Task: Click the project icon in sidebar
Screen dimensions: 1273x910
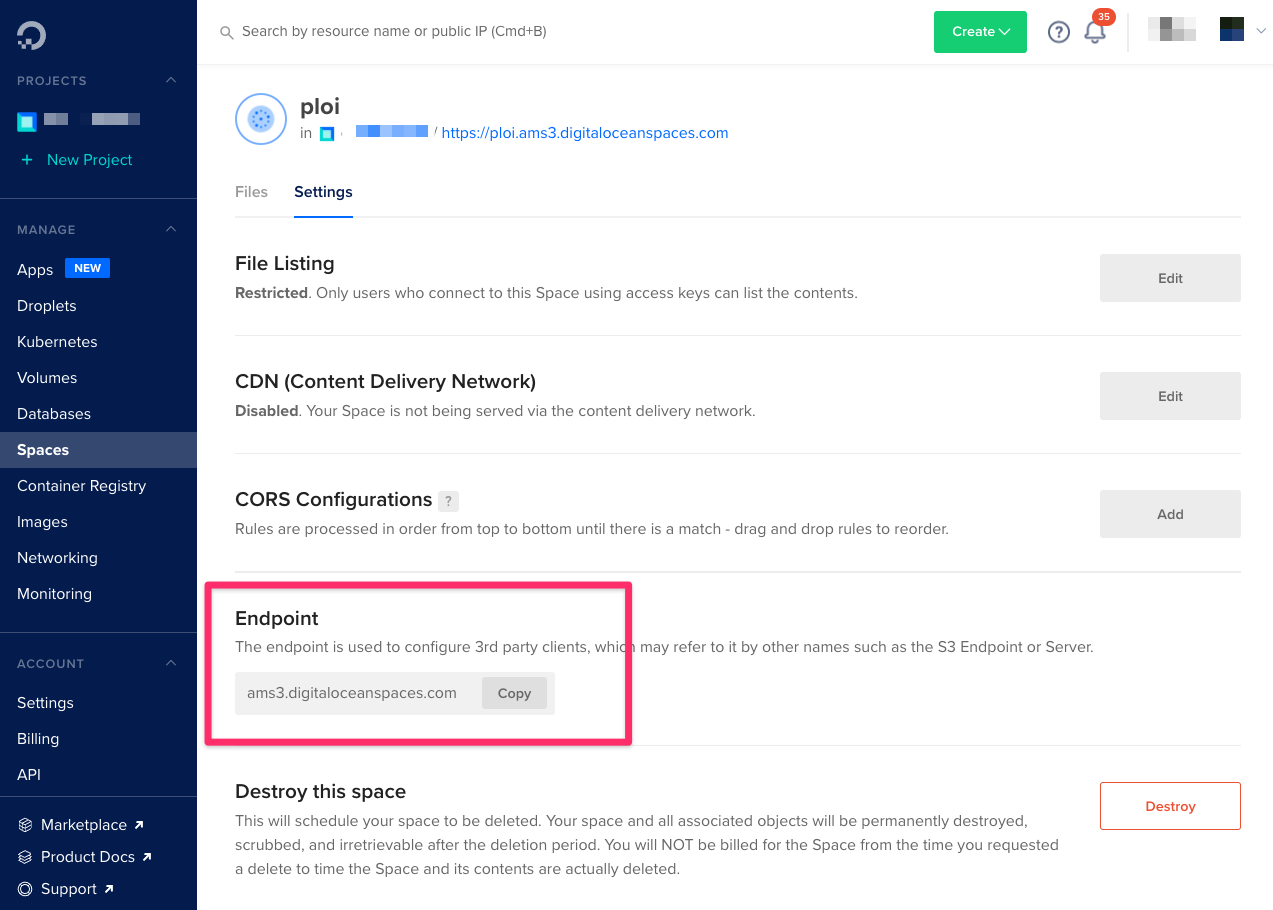Action: point(27,122)
